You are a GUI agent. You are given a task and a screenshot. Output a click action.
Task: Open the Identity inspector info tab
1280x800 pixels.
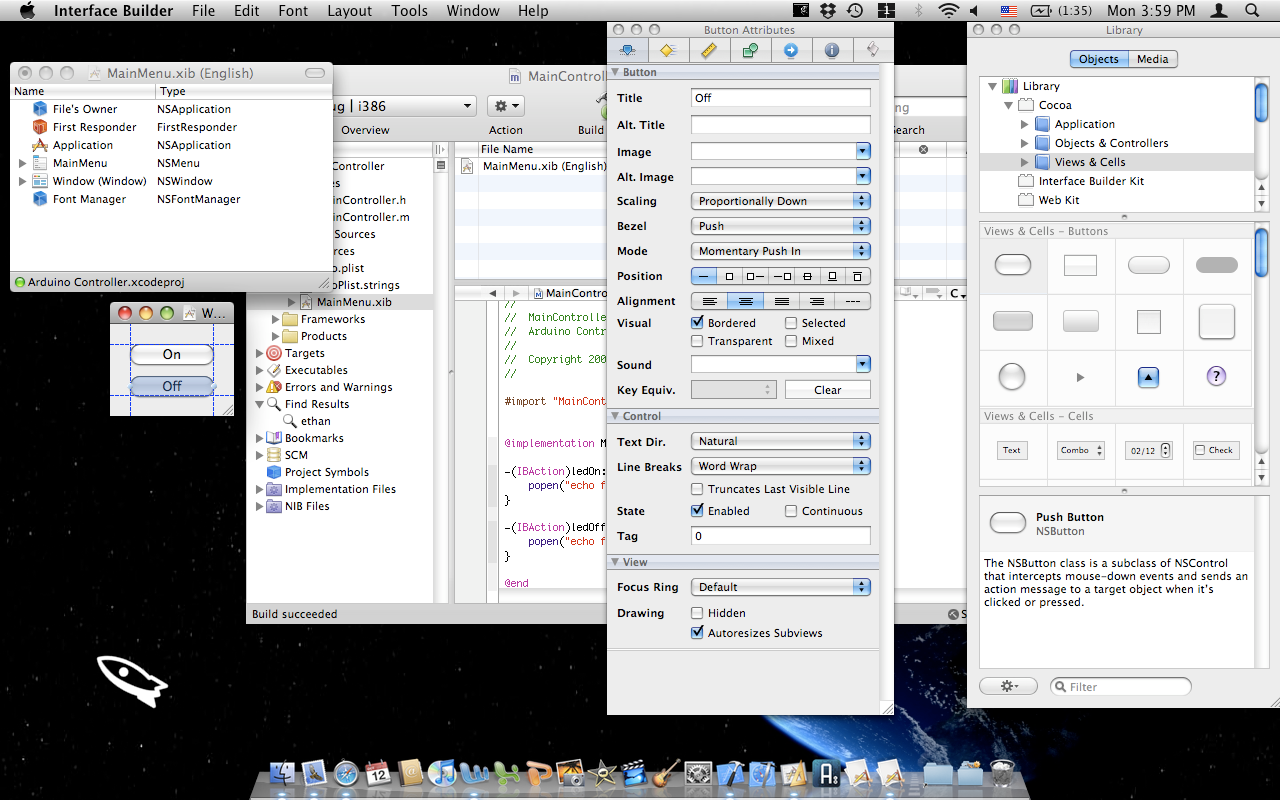point(832,50)
